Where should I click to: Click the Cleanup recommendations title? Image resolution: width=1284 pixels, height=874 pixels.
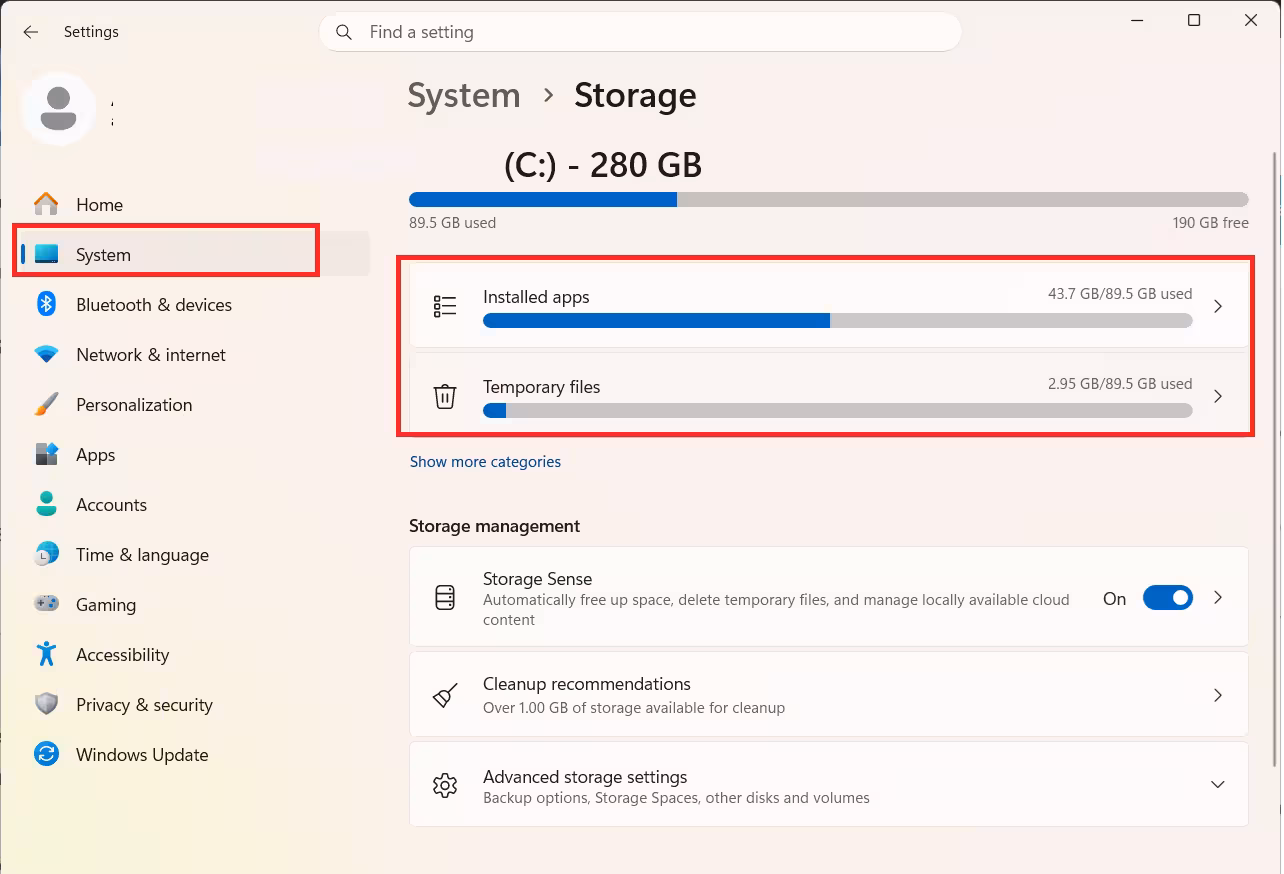(x=586, y=684)
